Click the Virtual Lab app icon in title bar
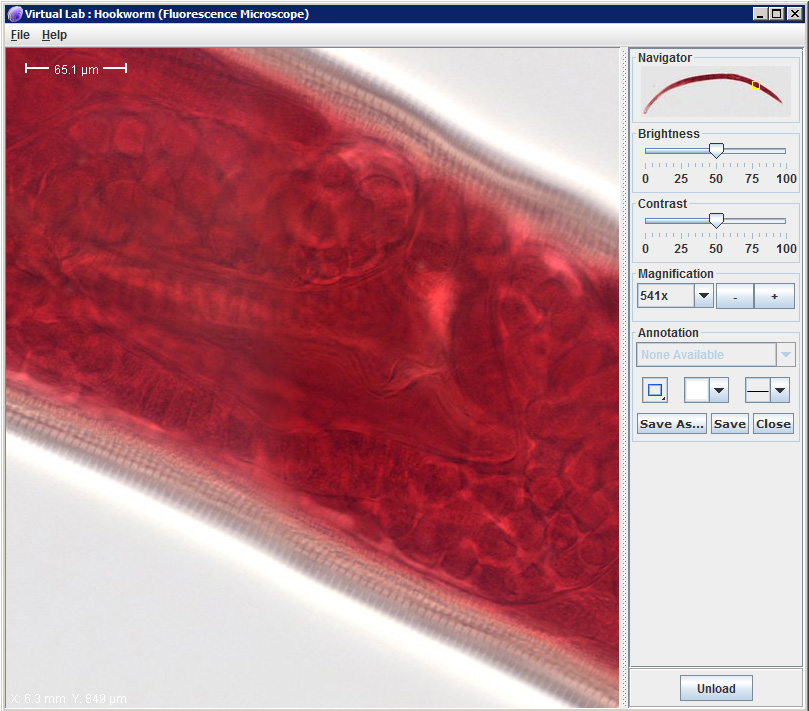This screenshot has width=809, height=711. (14, 14)
